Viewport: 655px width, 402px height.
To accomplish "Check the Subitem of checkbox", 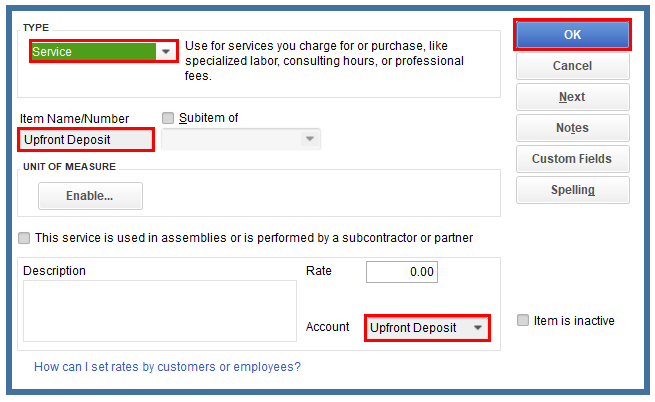I will tap(168, 118).
